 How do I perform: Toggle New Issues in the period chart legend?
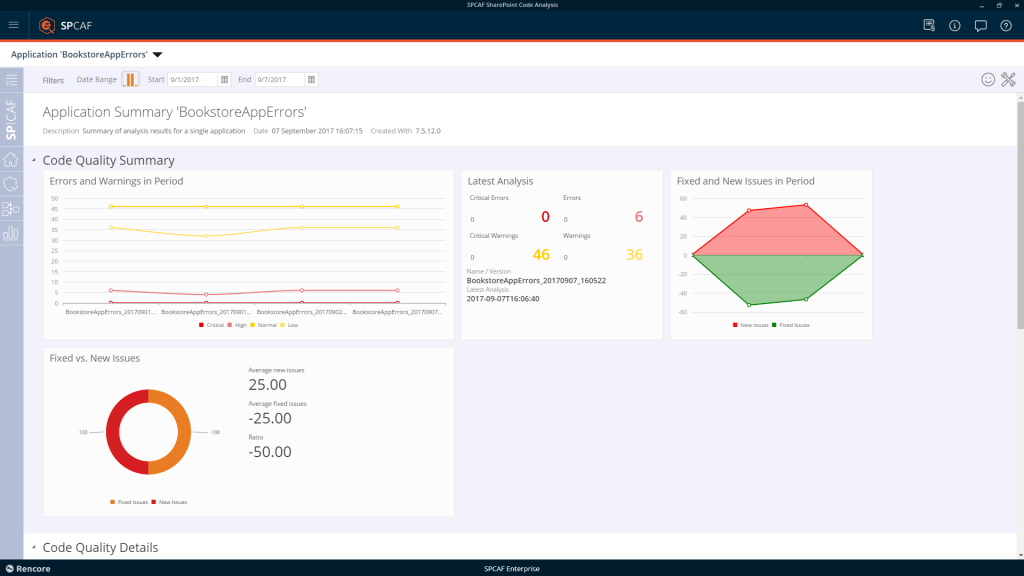[x=750, y=325]
